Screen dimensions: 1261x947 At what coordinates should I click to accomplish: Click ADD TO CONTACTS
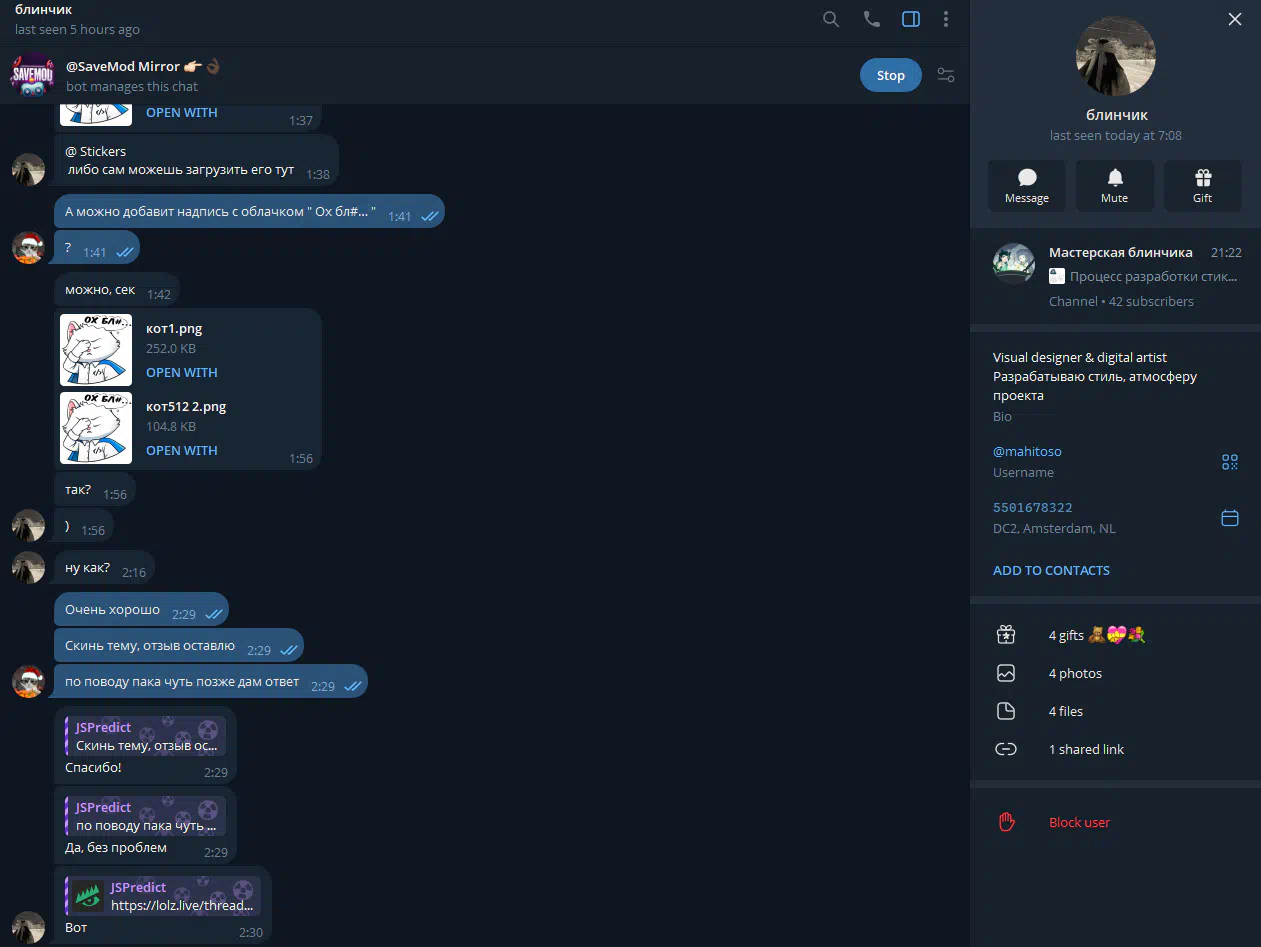pos(1051,570)
